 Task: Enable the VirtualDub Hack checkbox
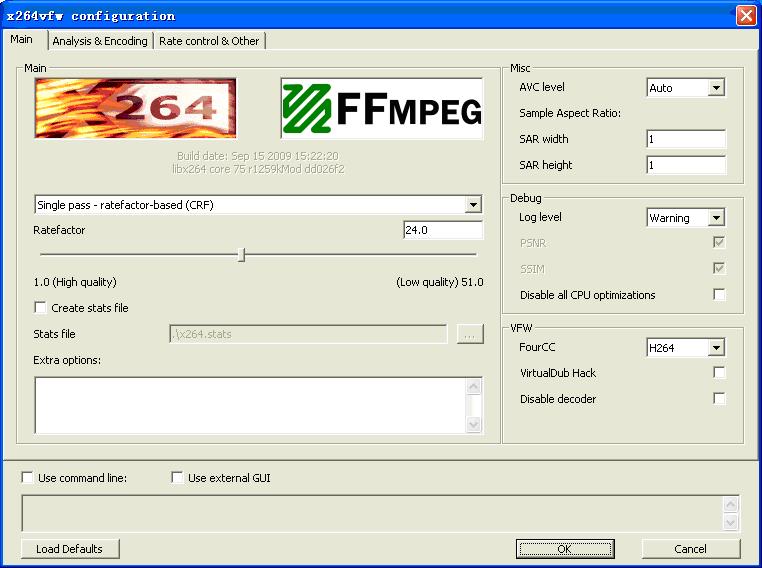[x=719, y=373]
